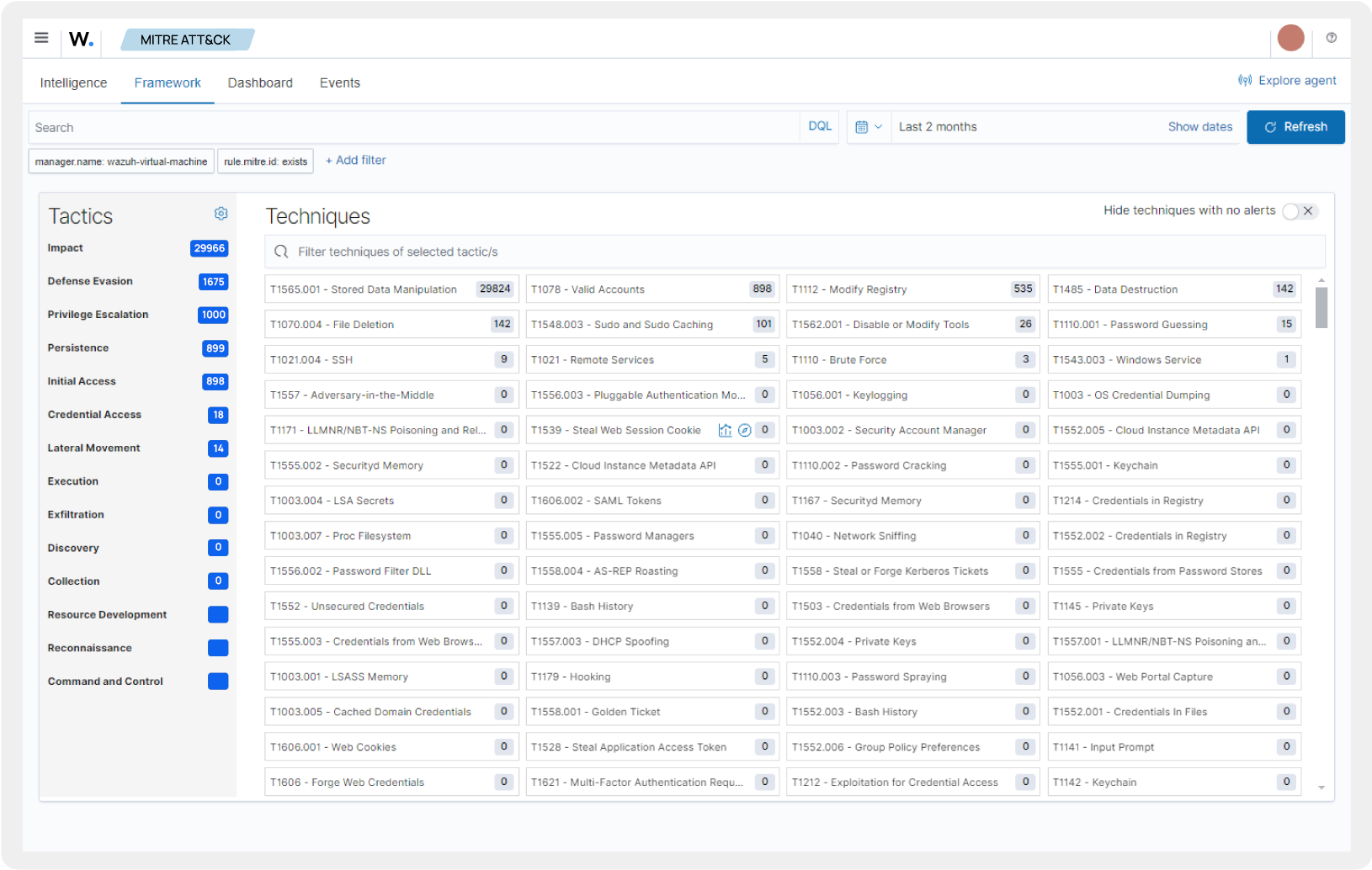Click the manager.name wazuh-virtual-machine filter pill

tap(120, 161)
